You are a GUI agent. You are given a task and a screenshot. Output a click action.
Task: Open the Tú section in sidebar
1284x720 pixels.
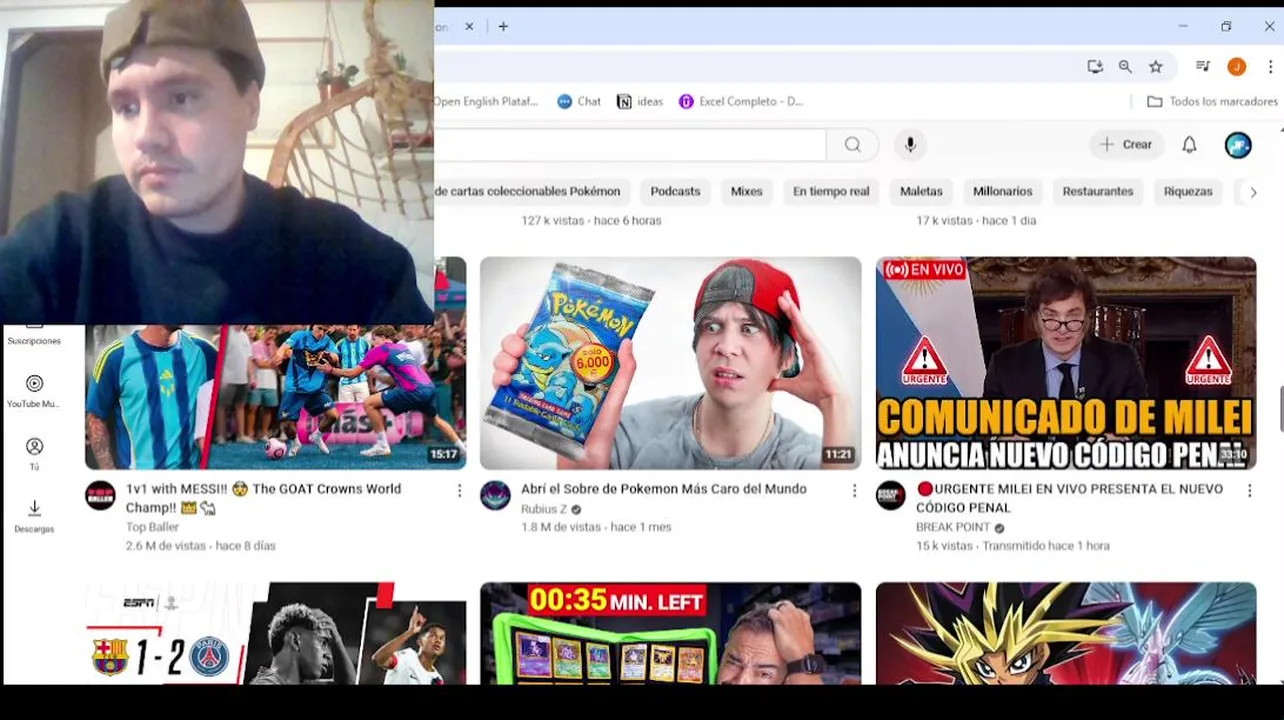click(34, 454)
